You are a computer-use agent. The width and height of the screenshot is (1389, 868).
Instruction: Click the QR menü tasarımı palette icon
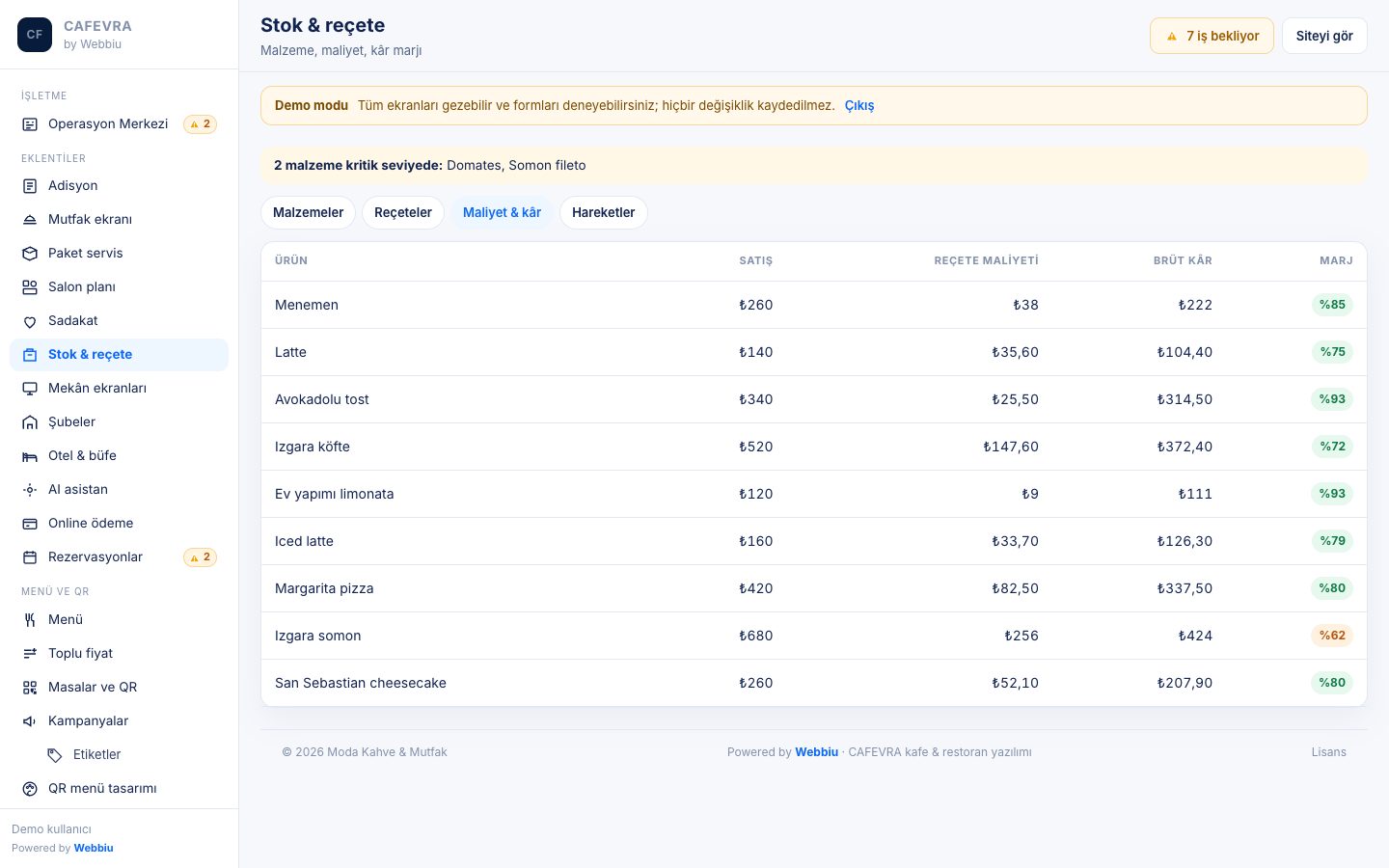coord(30,789)
